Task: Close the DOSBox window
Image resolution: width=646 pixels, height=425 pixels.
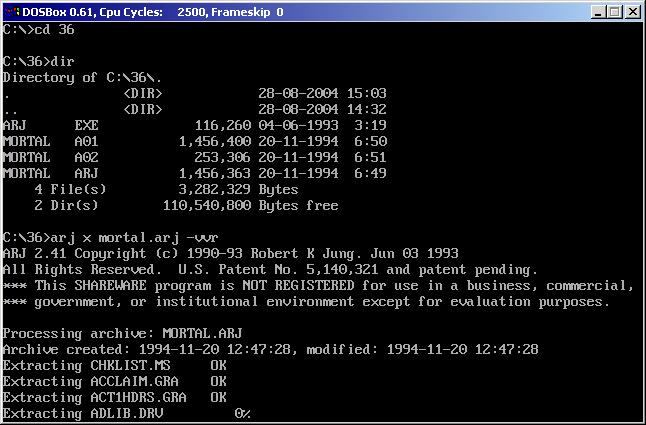Action: (x=632, y=12)
